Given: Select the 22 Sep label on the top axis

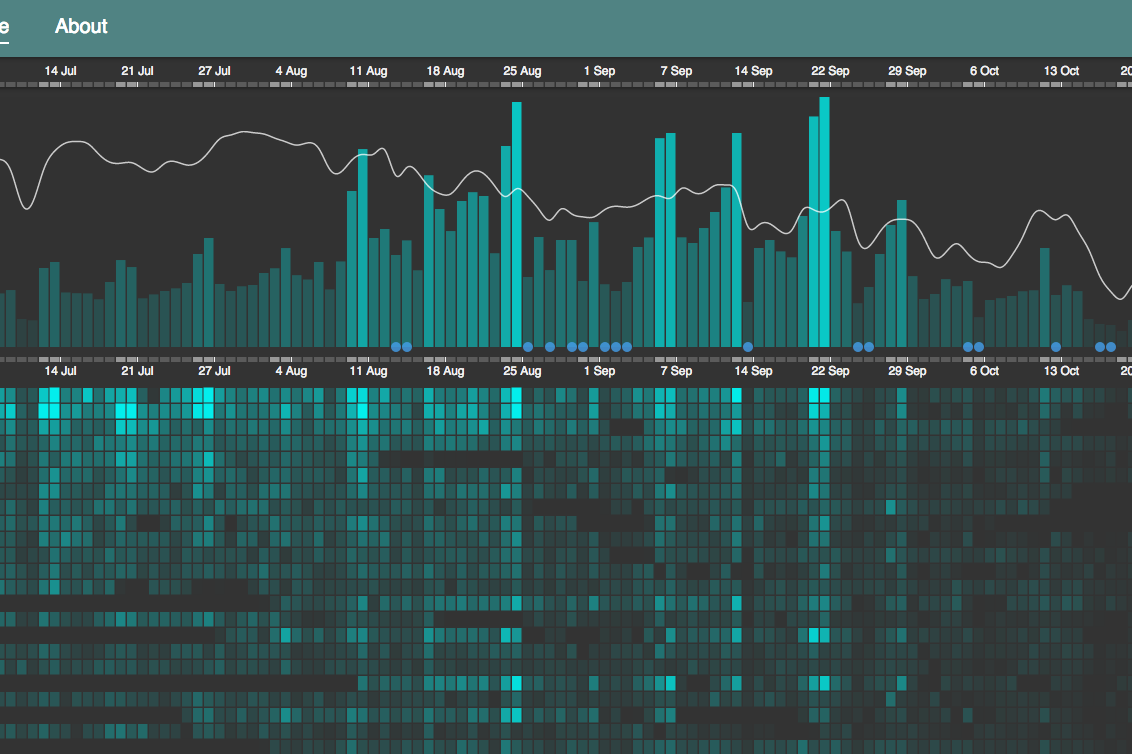Looking at the screenshot, I should point(830,71).
